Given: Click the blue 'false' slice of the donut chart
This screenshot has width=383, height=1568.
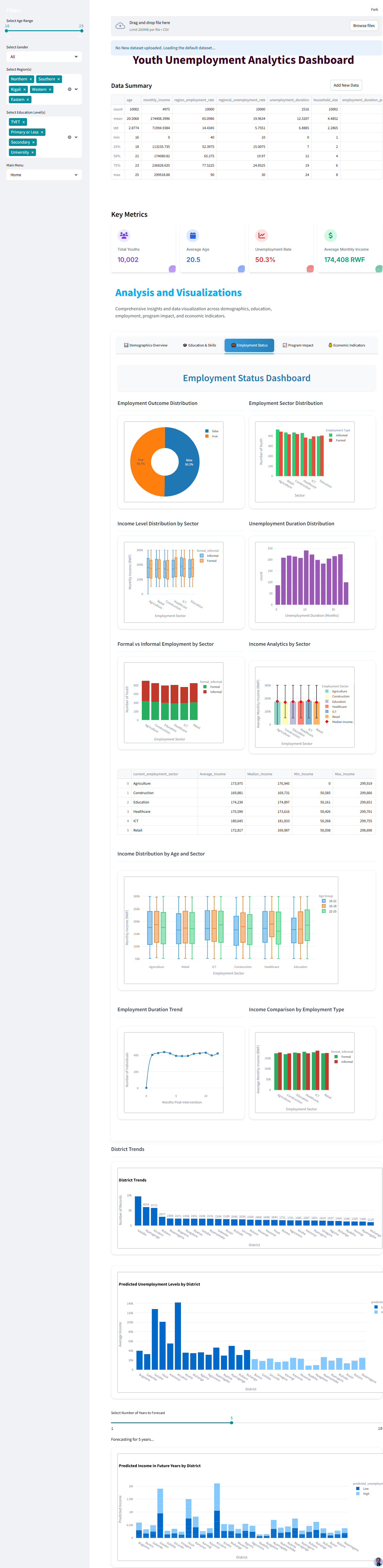Looking at the screenshot, I should [x=189, y=462].
